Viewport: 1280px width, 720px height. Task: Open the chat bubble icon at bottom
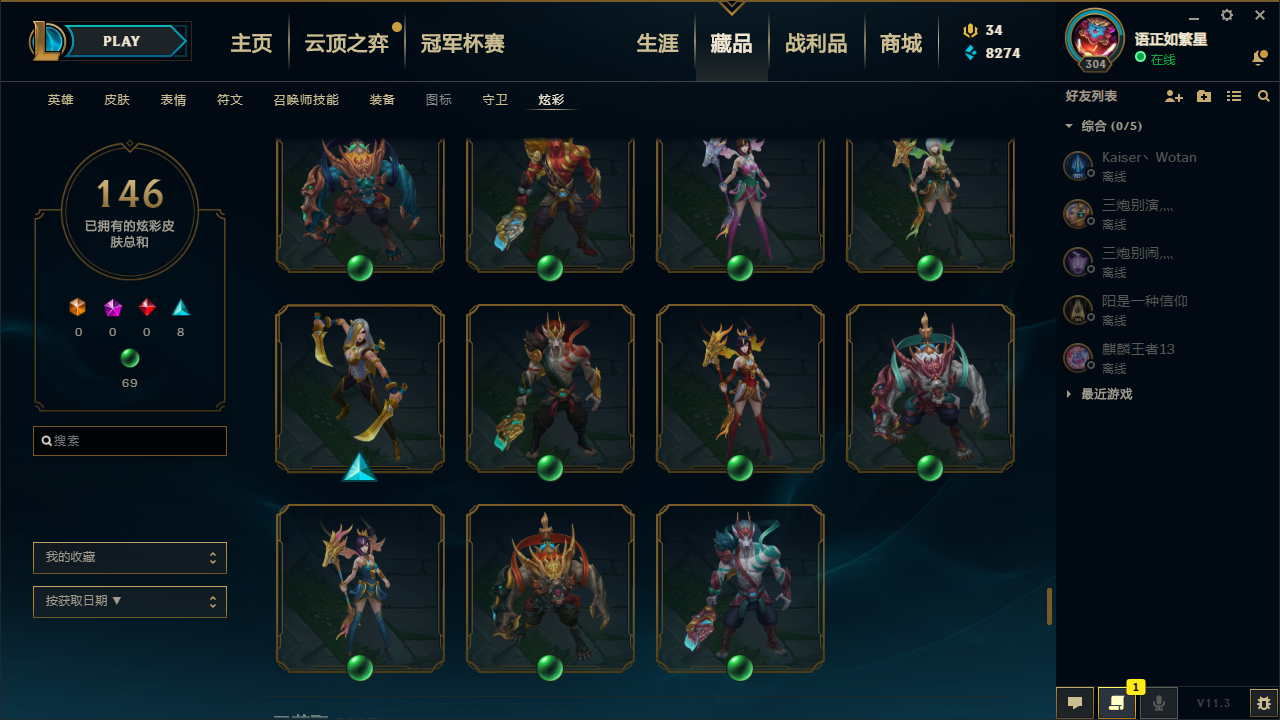(1075, 703)
